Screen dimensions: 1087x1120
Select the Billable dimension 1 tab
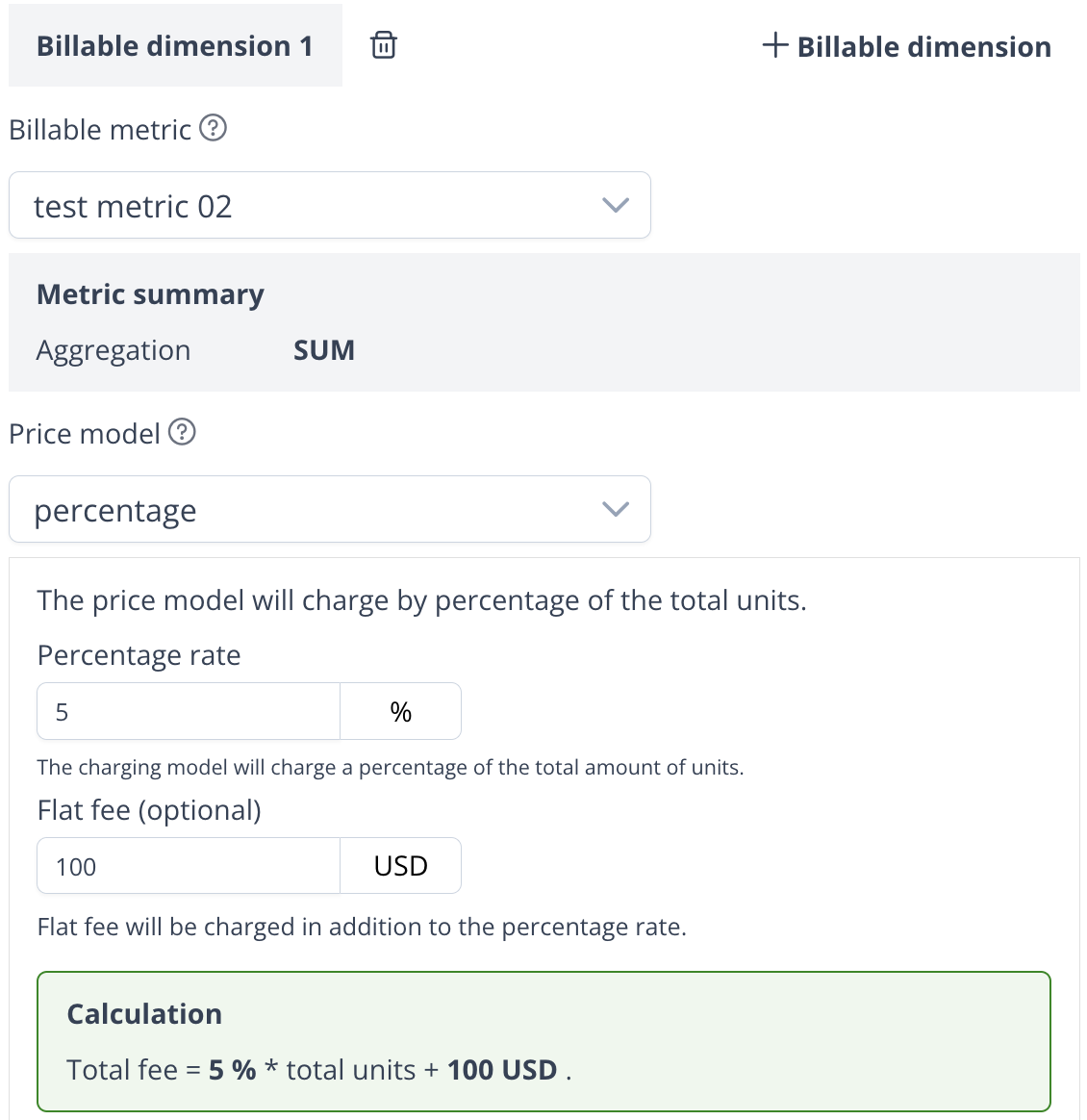coord(175,46)
